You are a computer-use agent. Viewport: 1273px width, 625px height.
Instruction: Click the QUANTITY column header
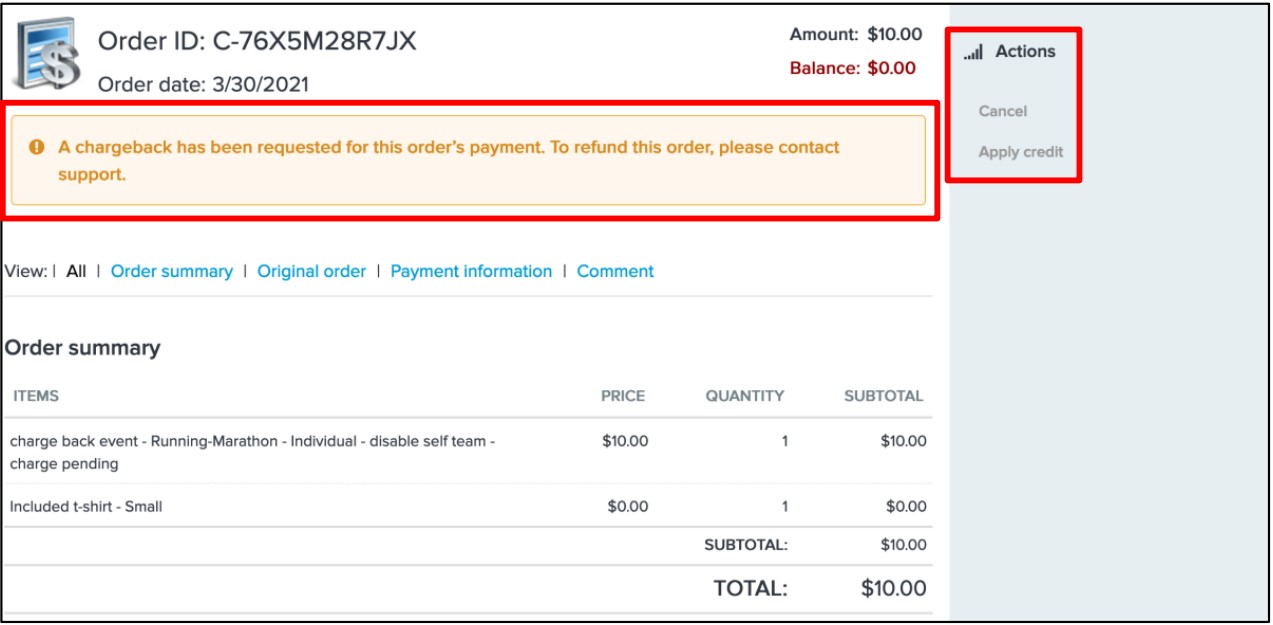tap(745, 396)
